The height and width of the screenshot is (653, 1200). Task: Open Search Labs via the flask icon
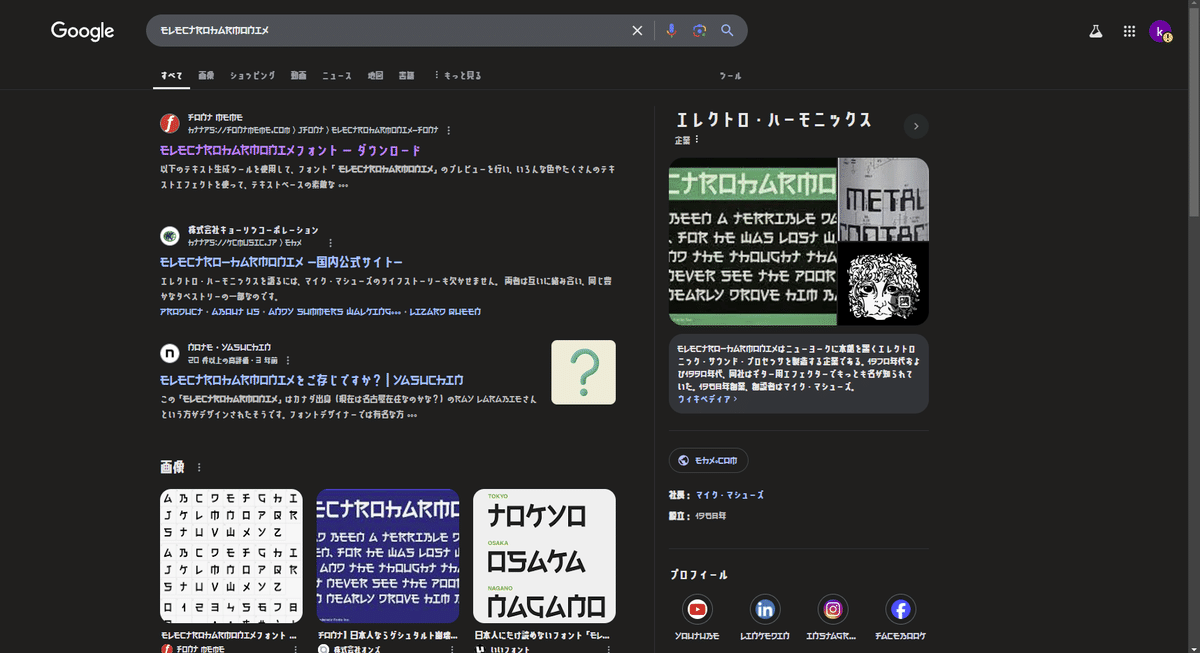(x=1095, y=31)
